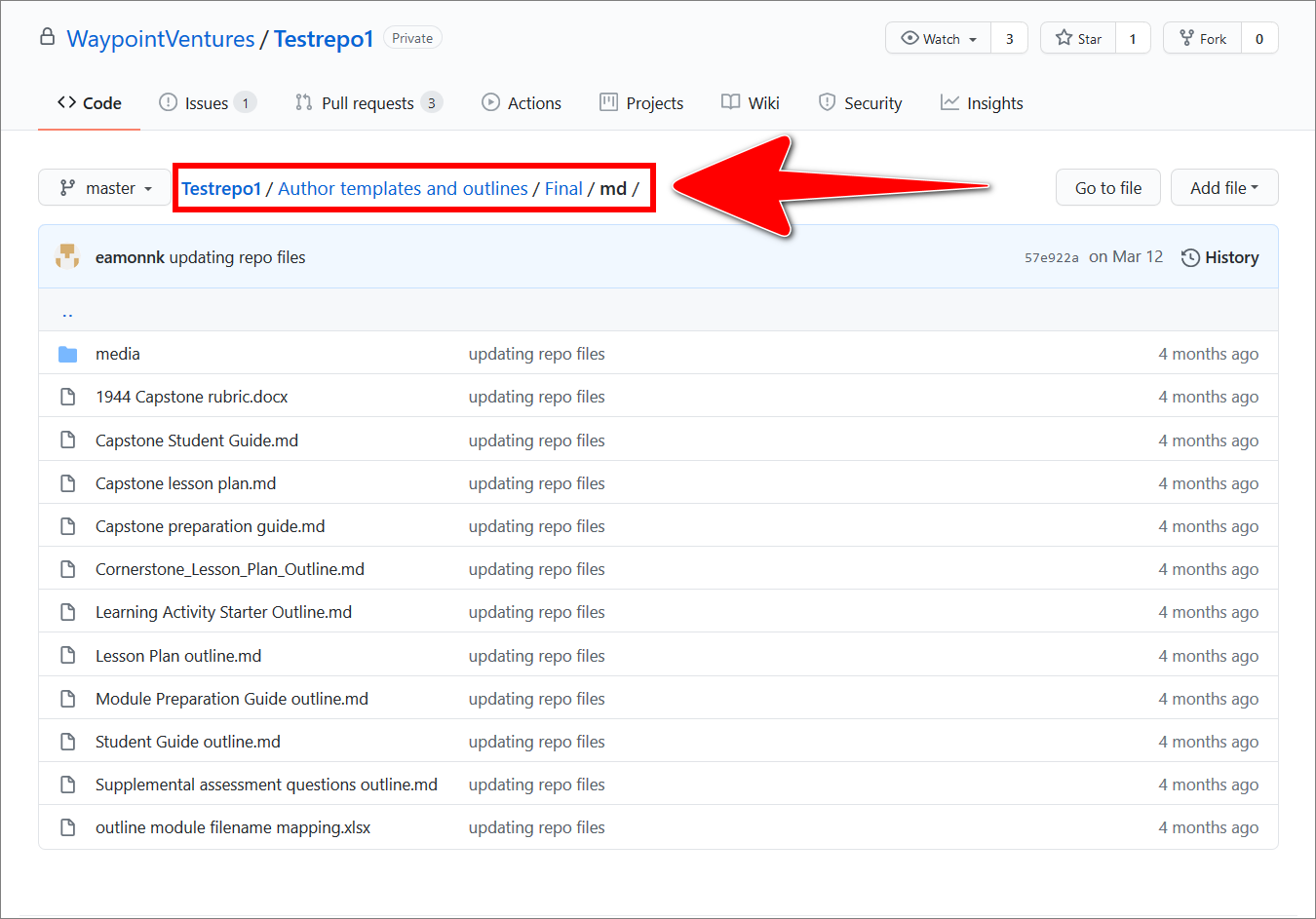The width and height of the screenshot is (1316, 919).
Task: Expand the master branch selector
Action: coord(105,188)
